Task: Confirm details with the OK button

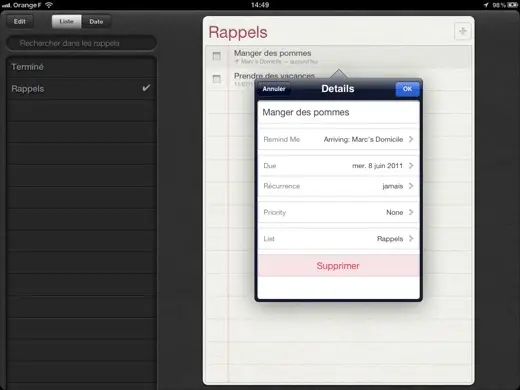Action: pos(407,89)
